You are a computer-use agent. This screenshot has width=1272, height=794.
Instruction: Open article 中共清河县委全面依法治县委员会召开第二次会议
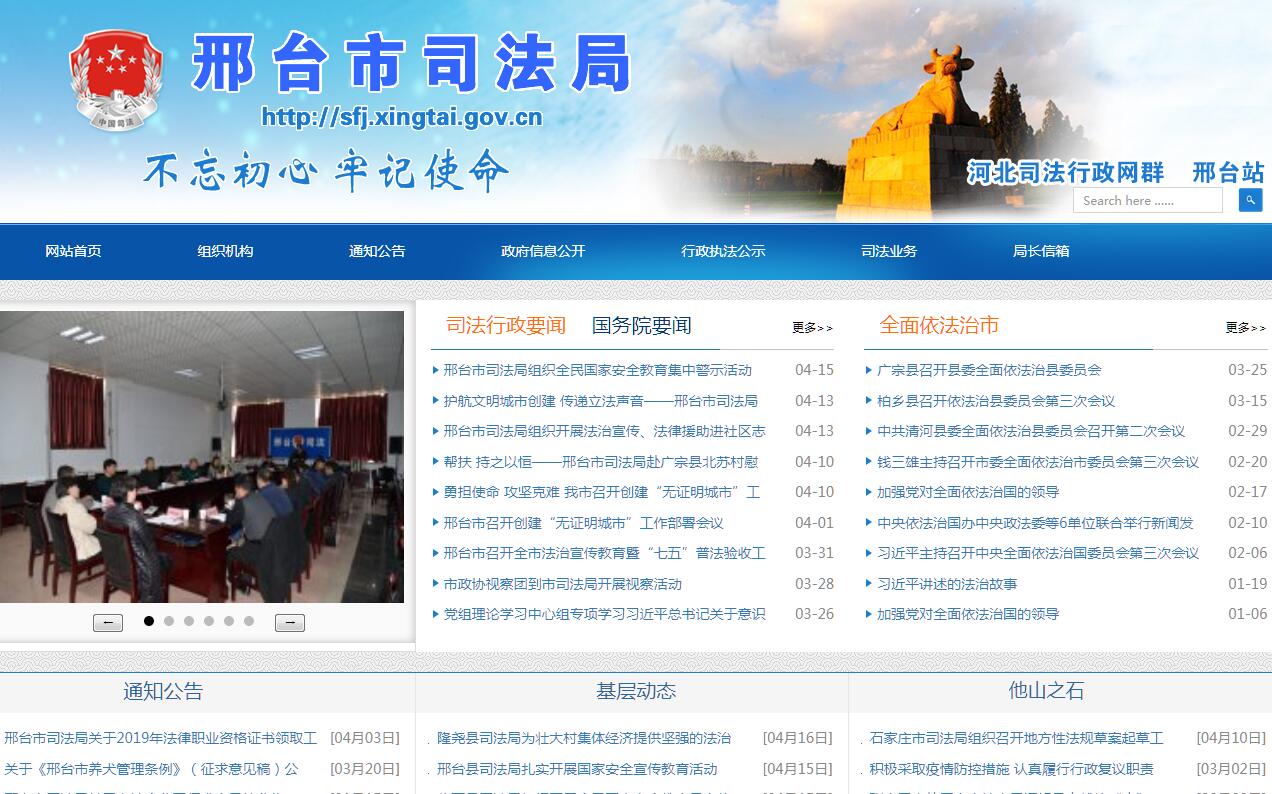click(x=1031, y=431)
